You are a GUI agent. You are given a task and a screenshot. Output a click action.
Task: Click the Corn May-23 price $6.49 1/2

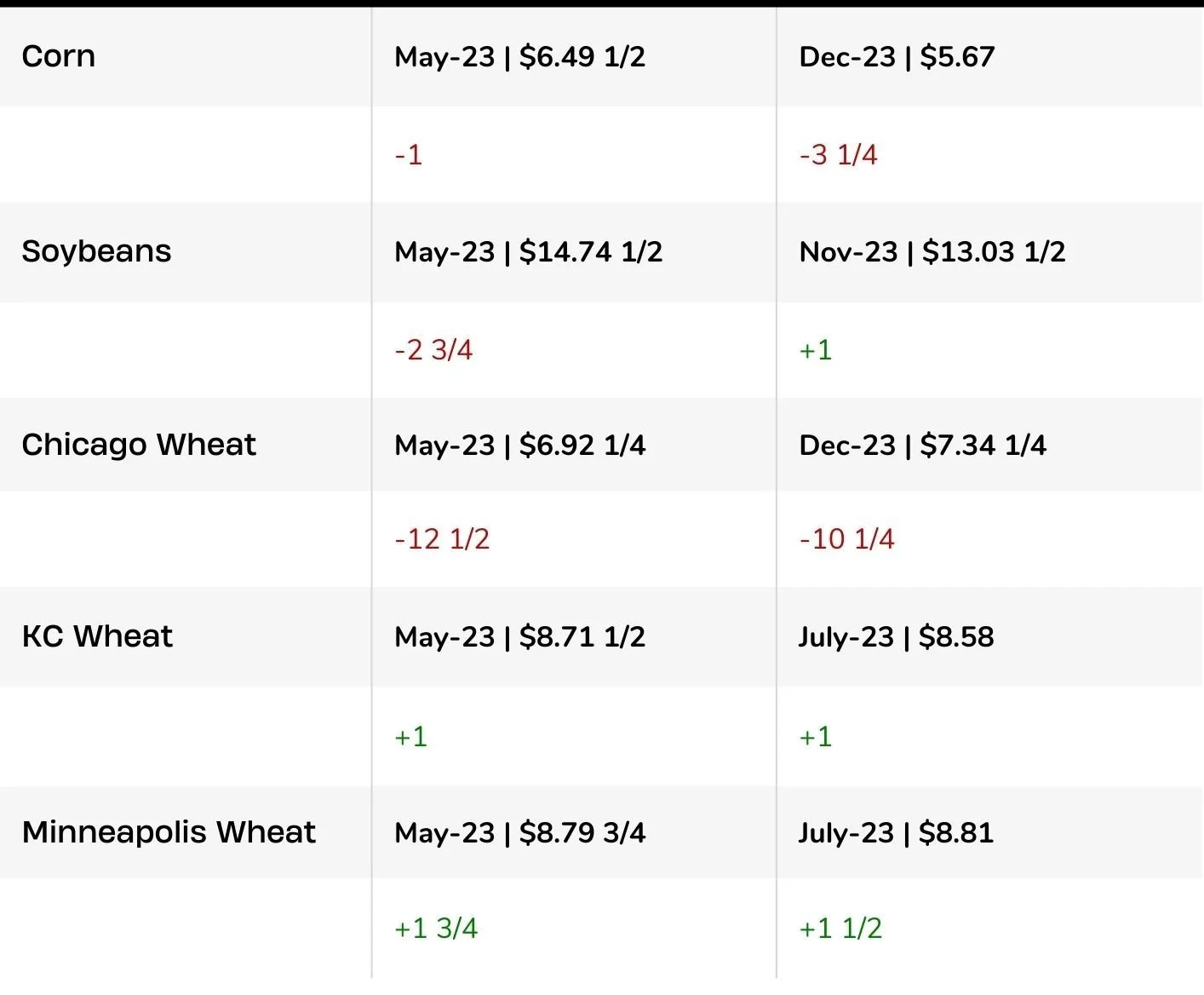click(x=519, y=57)
